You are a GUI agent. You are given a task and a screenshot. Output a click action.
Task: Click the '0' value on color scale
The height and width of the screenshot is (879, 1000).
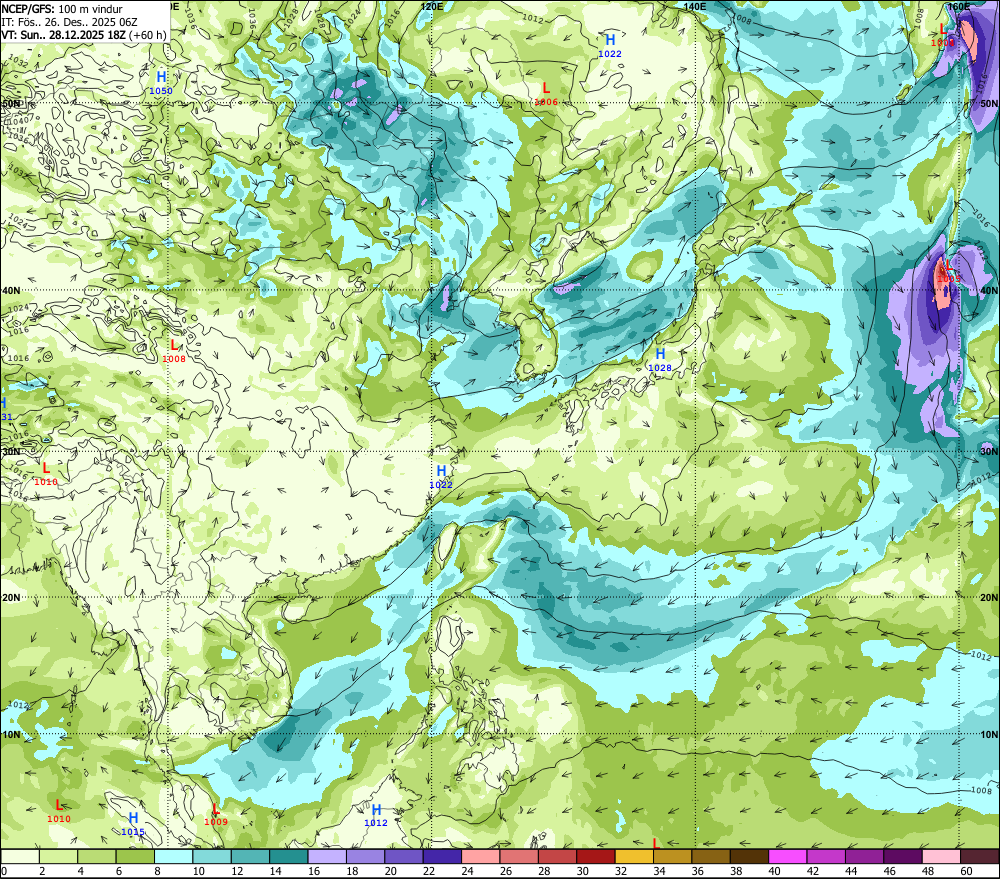4,871
